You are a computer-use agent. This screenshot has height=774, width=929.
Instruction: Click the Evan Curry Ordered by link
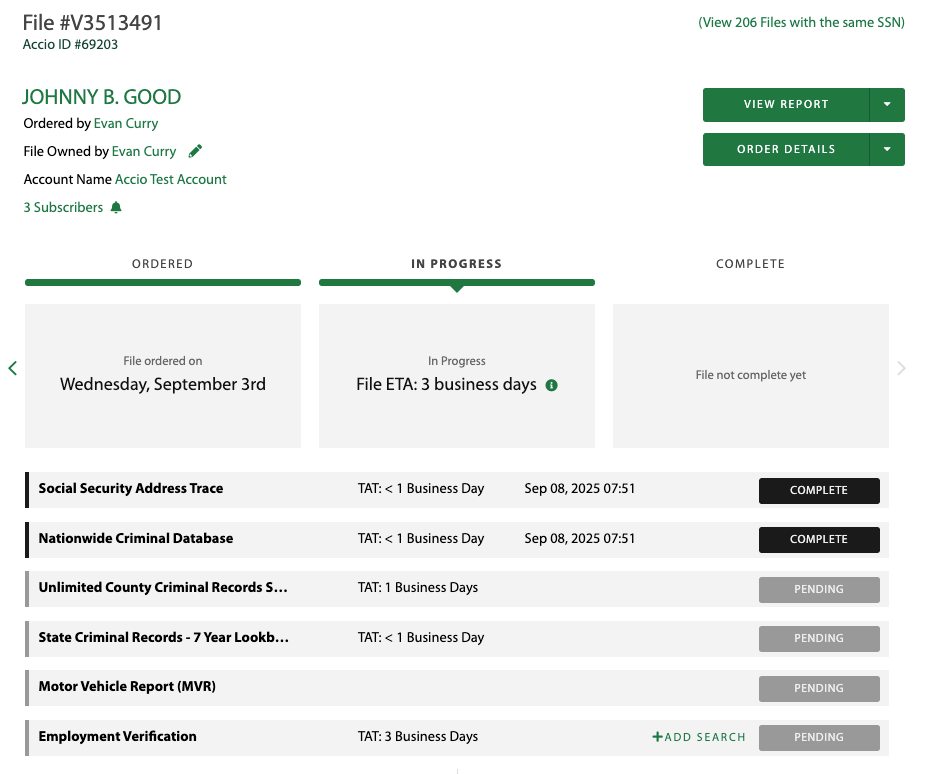coord(125,123)
